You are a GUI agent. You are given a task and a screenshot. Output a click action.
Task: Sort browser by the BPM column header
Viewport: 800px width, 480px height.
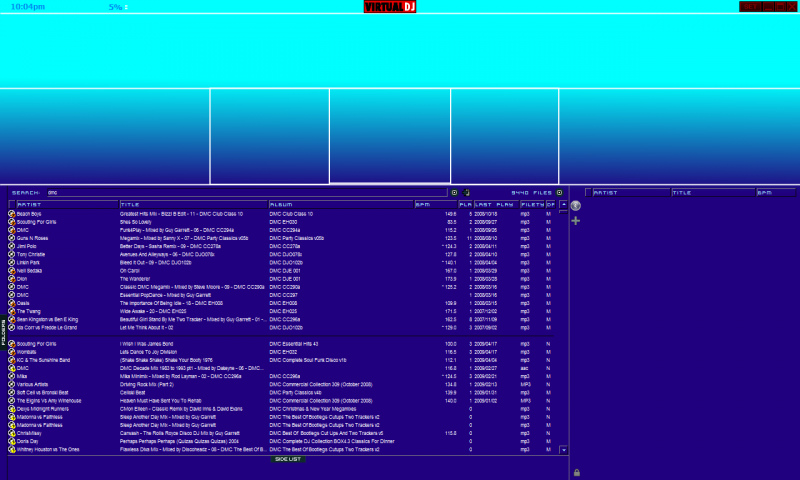(x=436, y=205)
